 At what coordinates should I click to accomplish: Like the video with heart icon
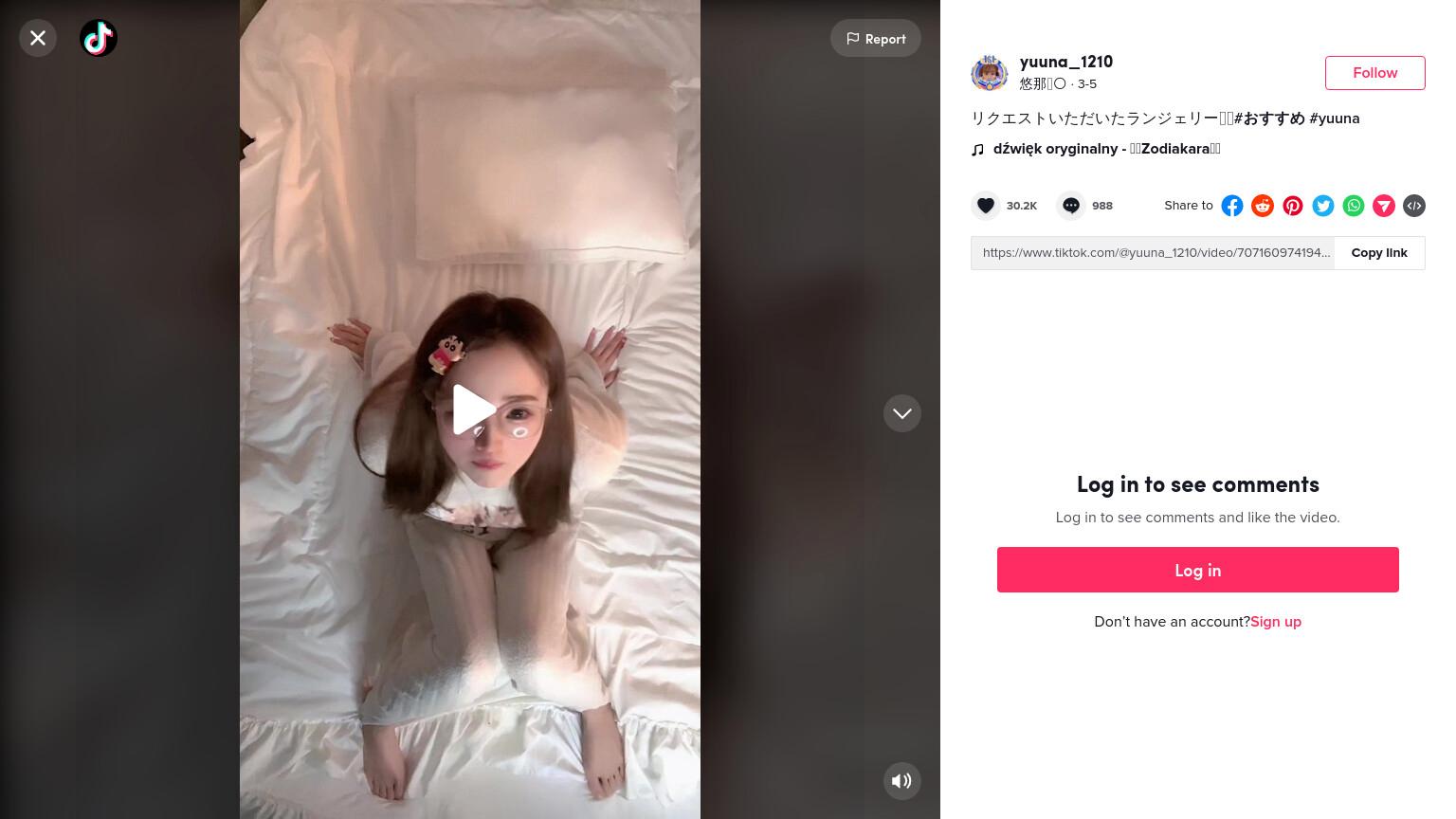pos(986,206)
